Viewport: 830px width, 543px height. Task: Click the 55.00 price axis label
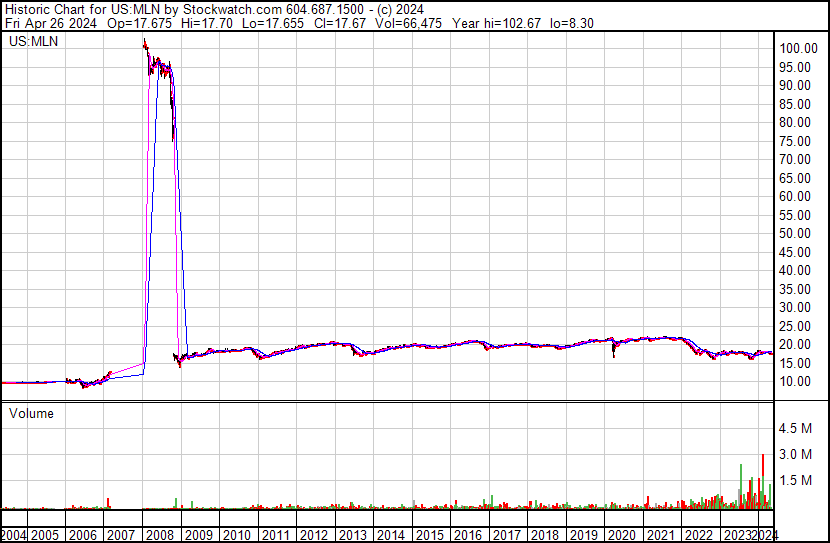pyautogui.click(x=795, y=215)
